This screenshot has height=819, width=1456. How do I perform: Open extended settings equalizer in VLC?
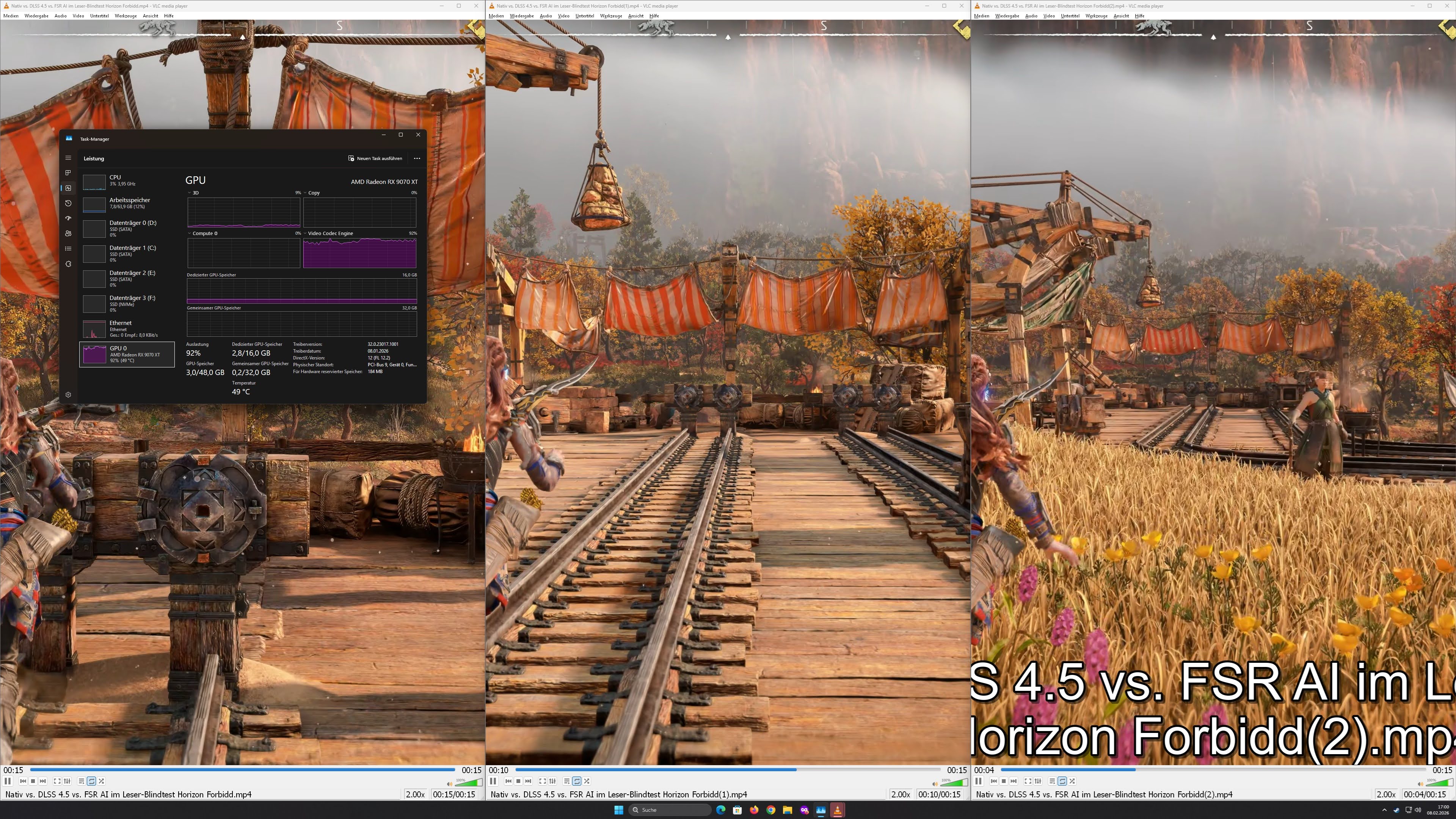[x=68, y=781]
